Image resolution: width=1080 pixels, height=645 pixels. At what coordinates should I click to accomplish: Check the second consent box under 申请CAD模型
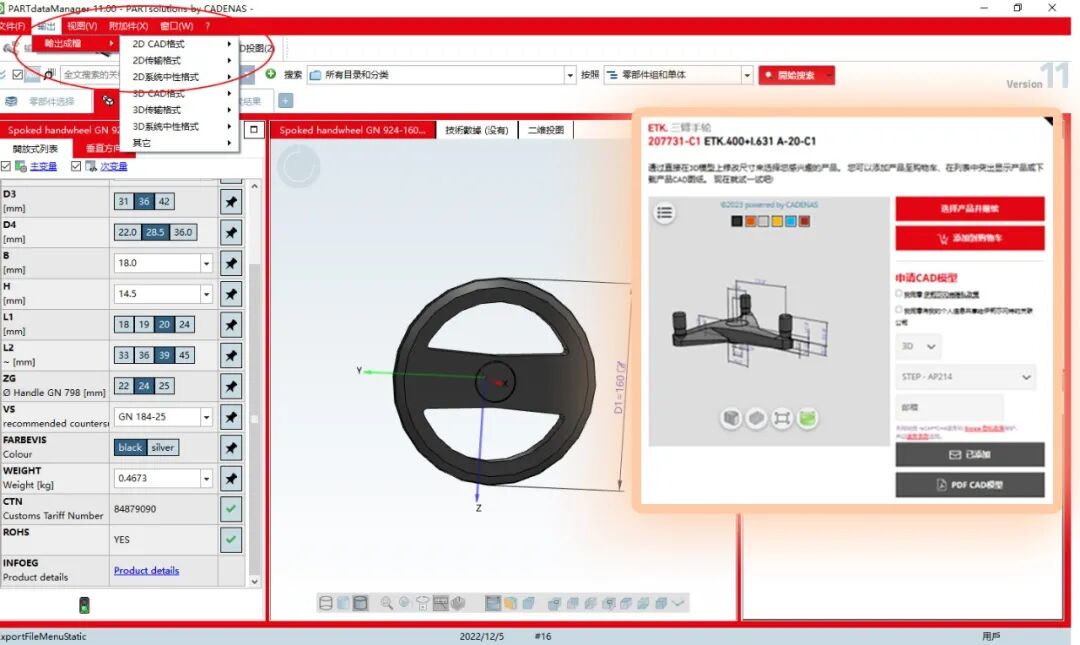[x=899, y=310]
